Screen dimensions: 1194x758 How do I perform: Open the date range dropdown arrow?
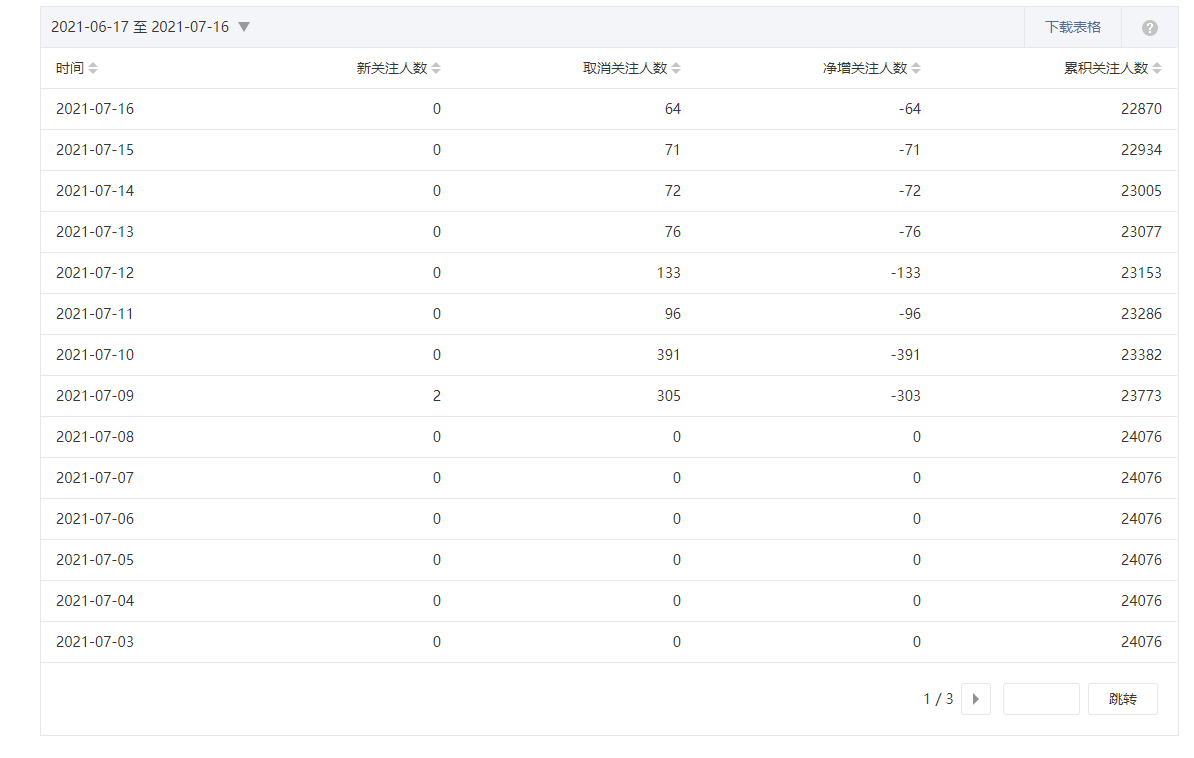(x=244, y=27)
